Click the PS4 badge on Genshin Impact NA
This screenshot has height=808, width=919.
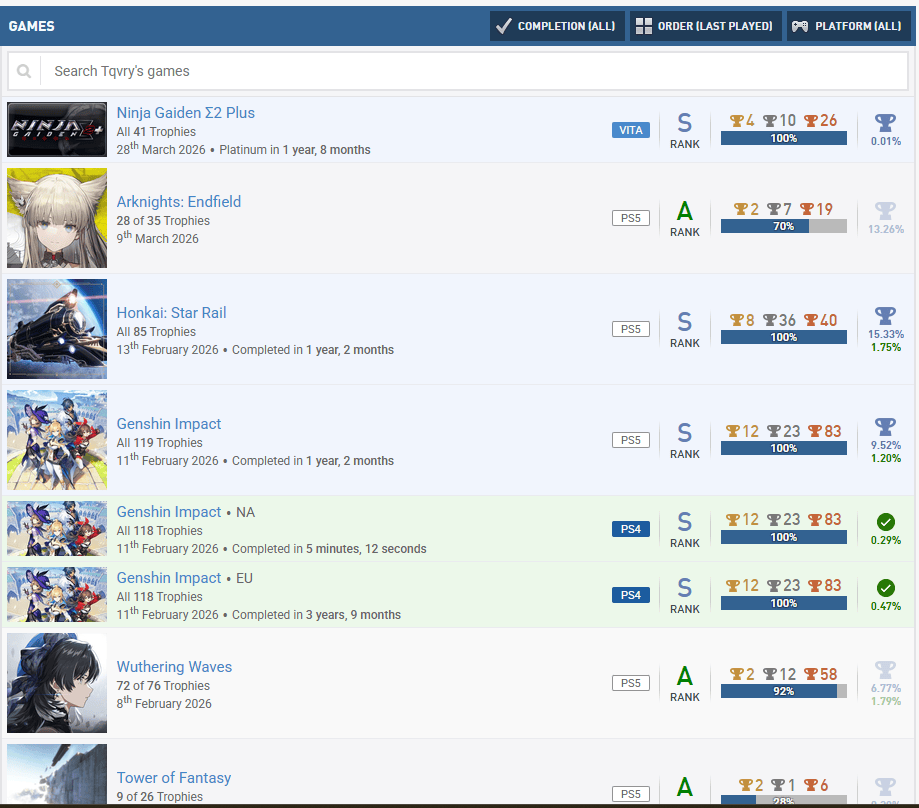pyautogui.click(x=631, y=529)
